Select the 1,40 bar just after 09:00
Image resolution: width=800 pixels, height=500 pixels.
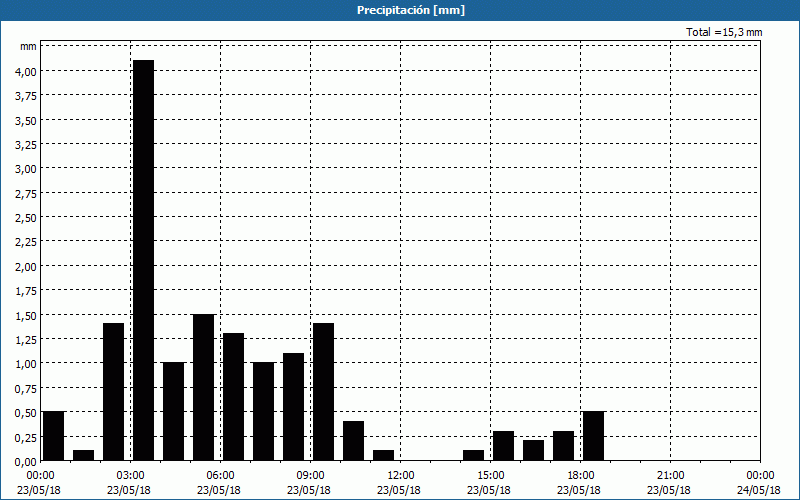(323, 392)
